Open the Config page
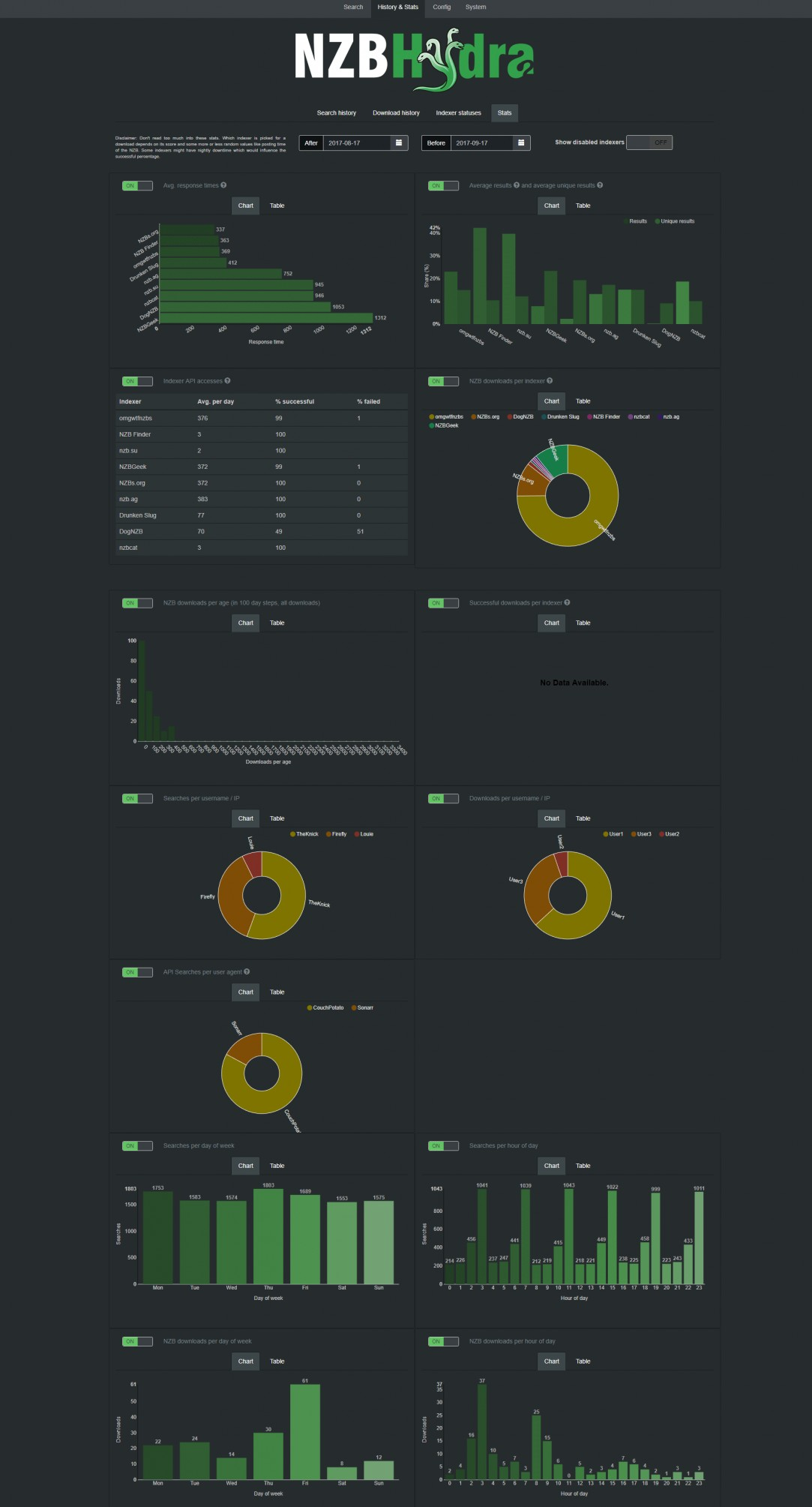 pyautogui.click(x=442, y=8)
